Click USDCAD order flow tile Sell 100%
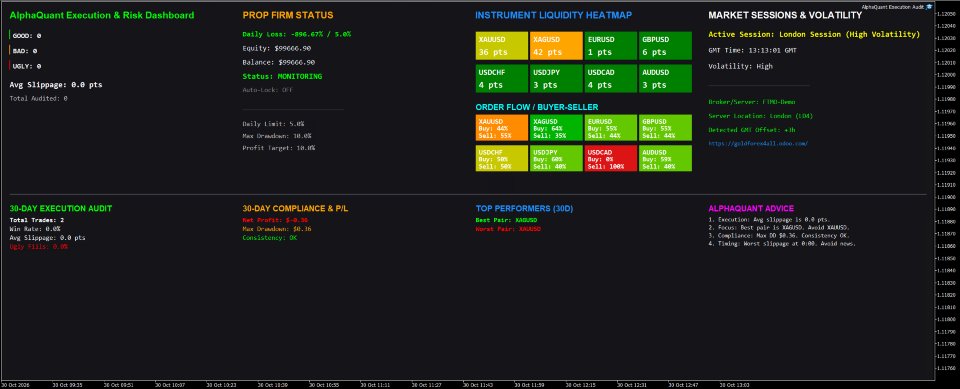 [610, 158]
